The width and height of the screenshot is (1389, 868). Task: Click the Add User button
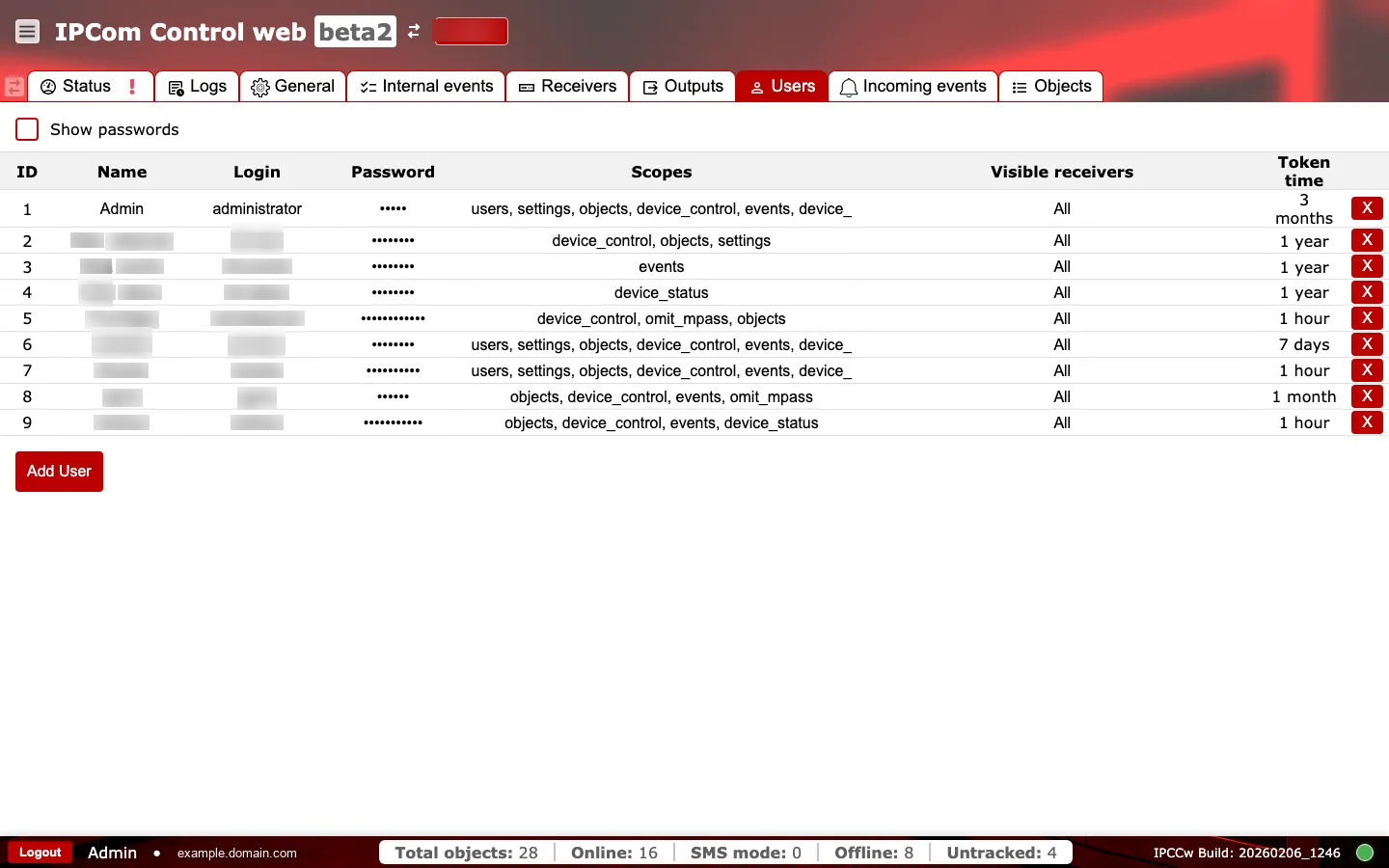point(59,472)
